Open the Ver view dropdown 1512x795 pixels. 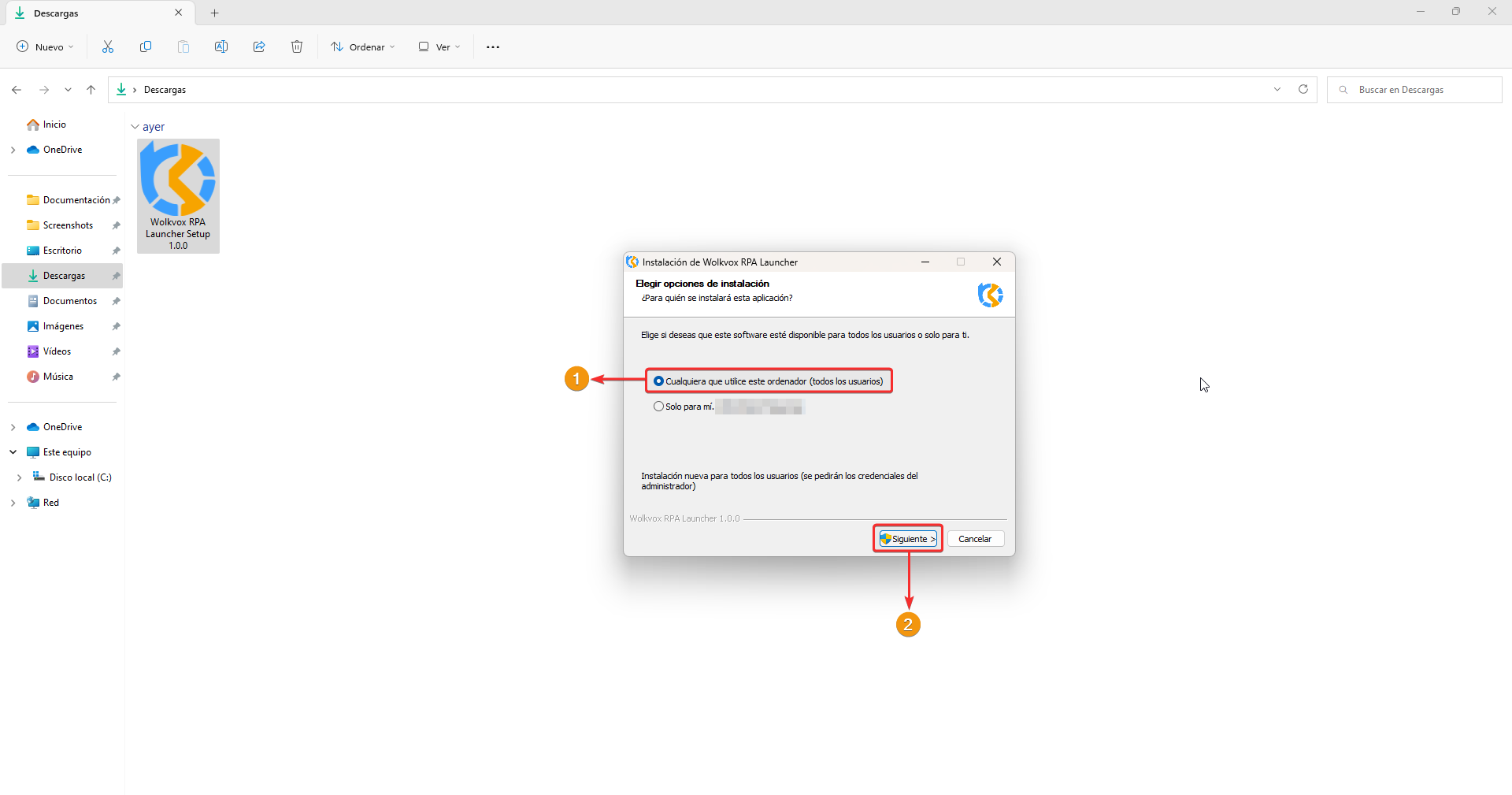(x=439, y=46)
